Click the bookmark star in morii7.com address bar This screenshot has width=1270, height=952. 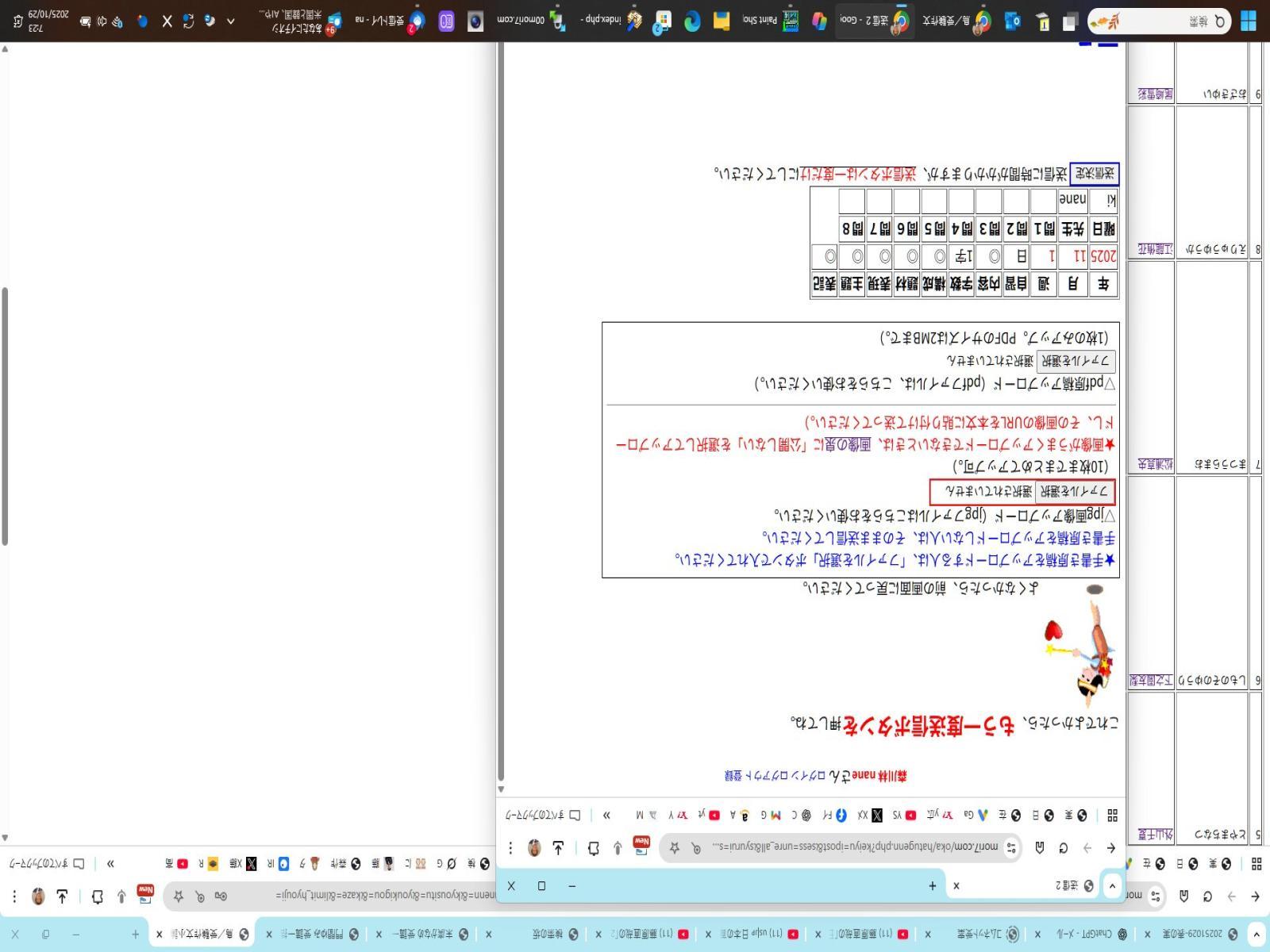674,848
